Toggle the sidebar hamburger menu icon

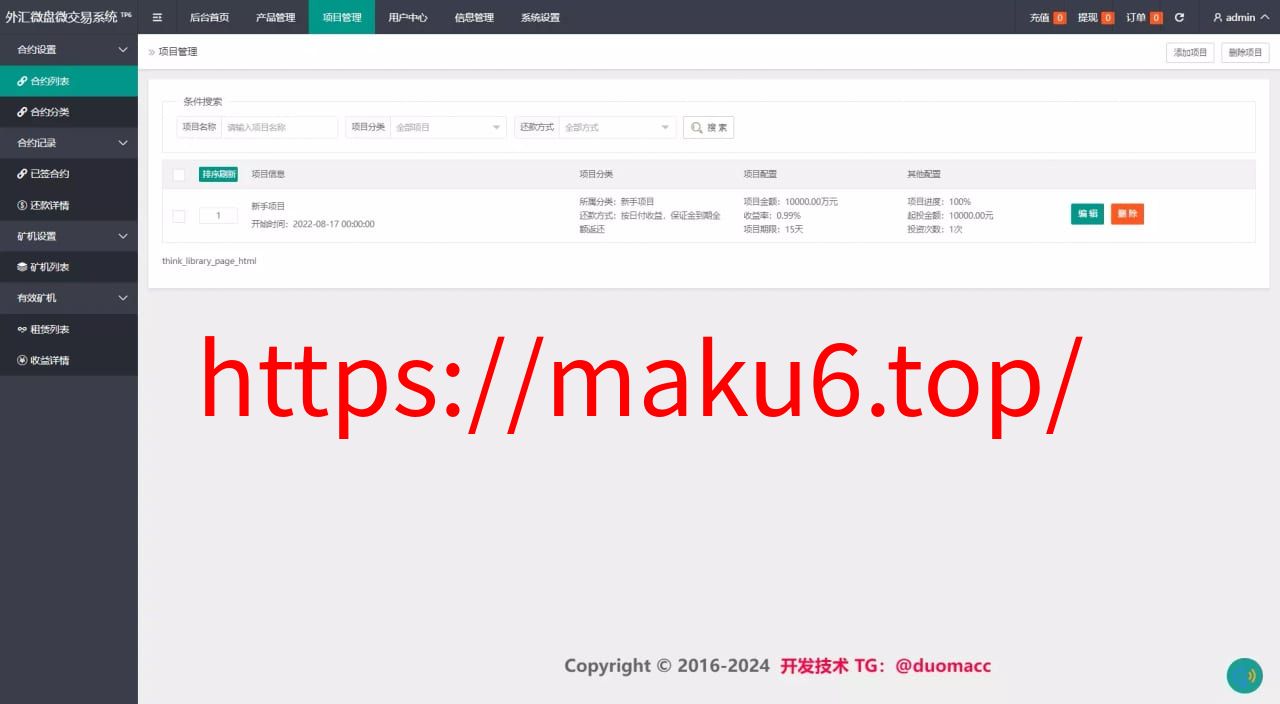[157, 17]
